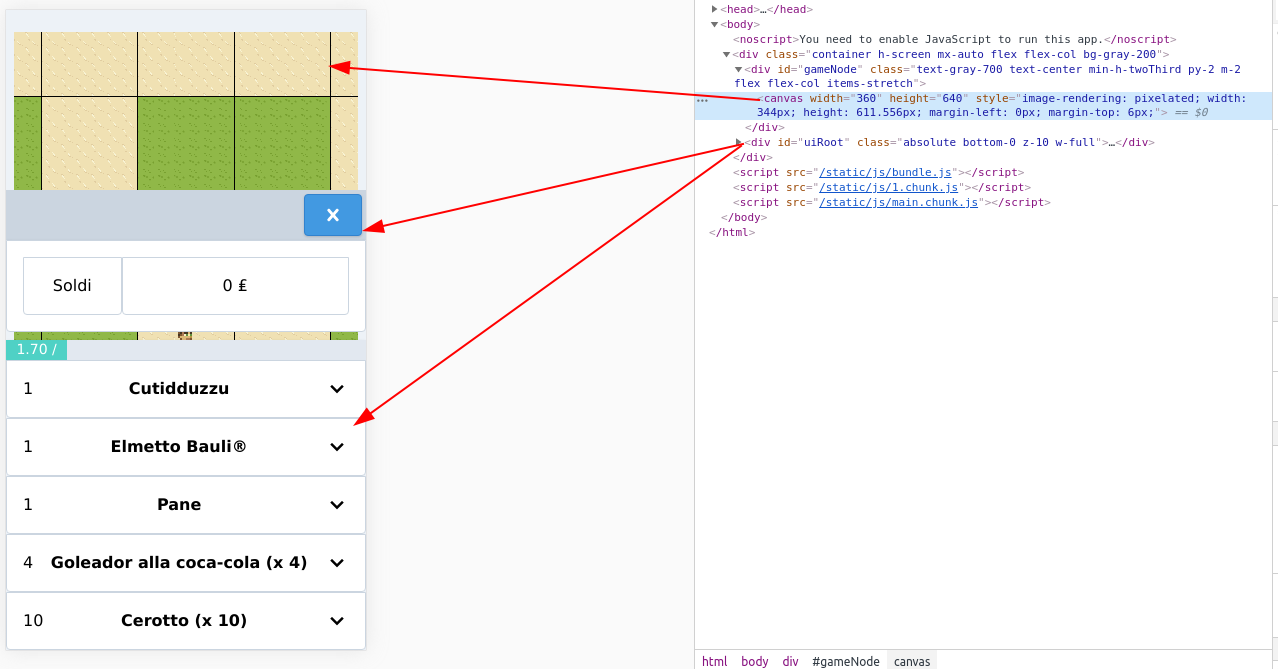Click the 1.70 / teal badge

coord(36,350)
